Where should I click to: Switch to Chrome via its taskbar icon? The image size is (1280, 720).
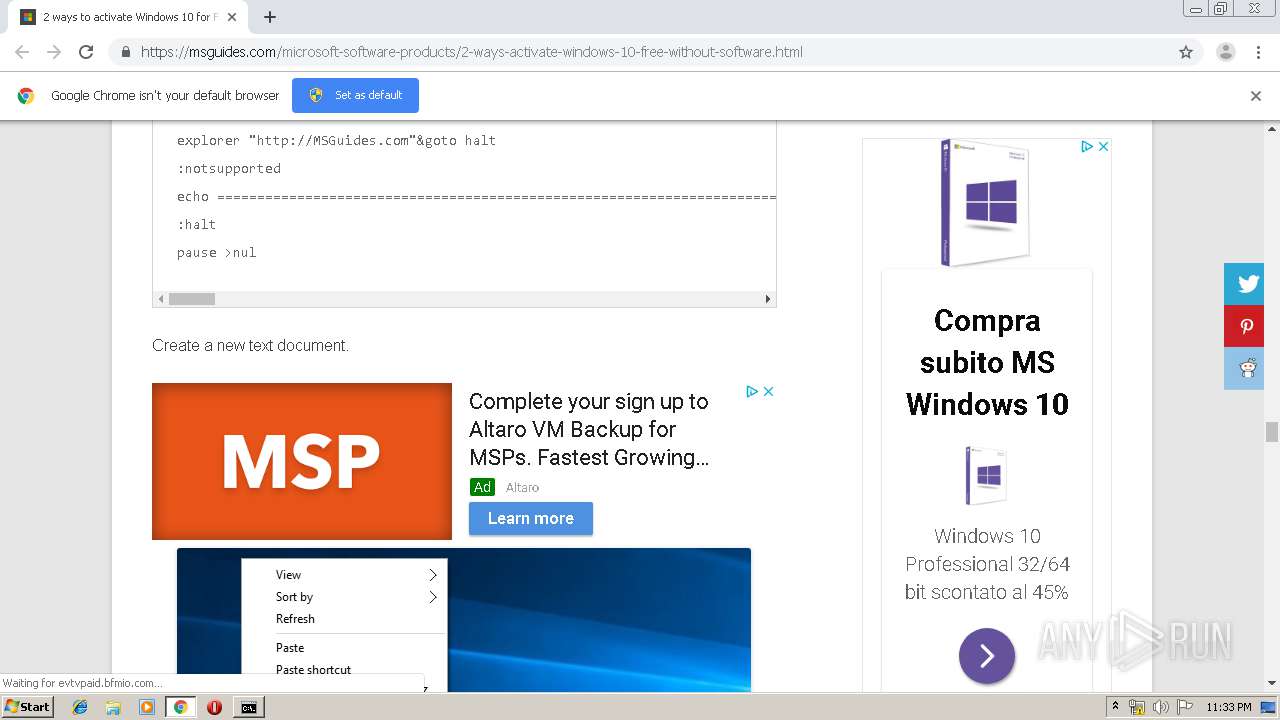[x=180, y=707]
